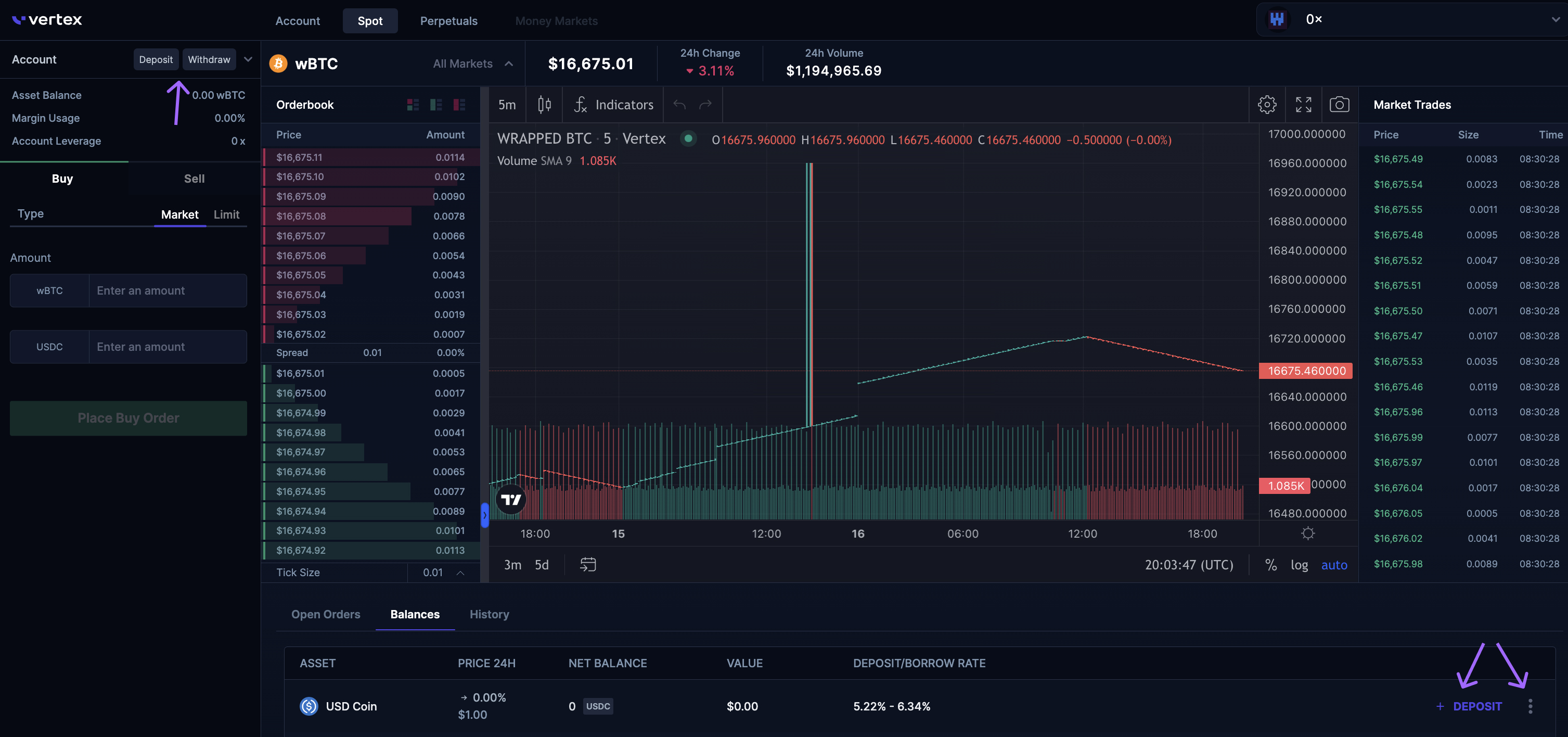Click the Deposit button in Account panel
1568x737 pixels.
coord(156,60)
